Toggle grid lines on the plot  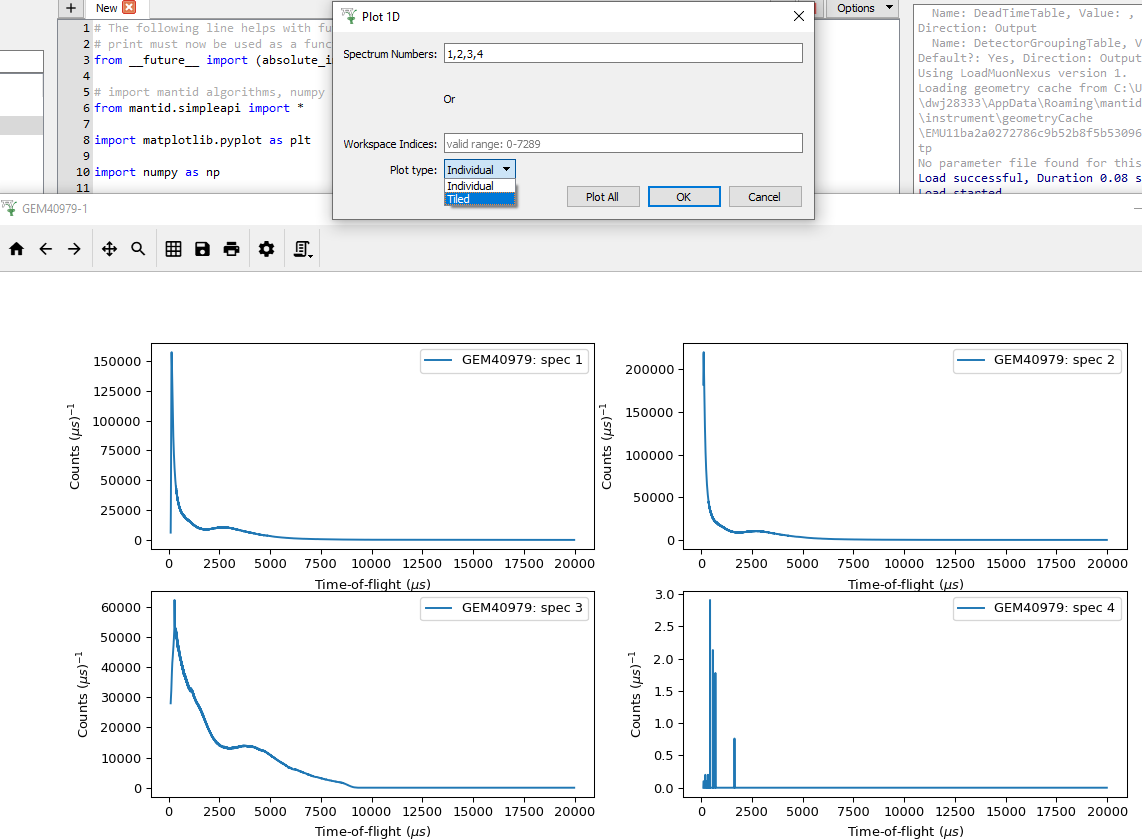point(173,249)
